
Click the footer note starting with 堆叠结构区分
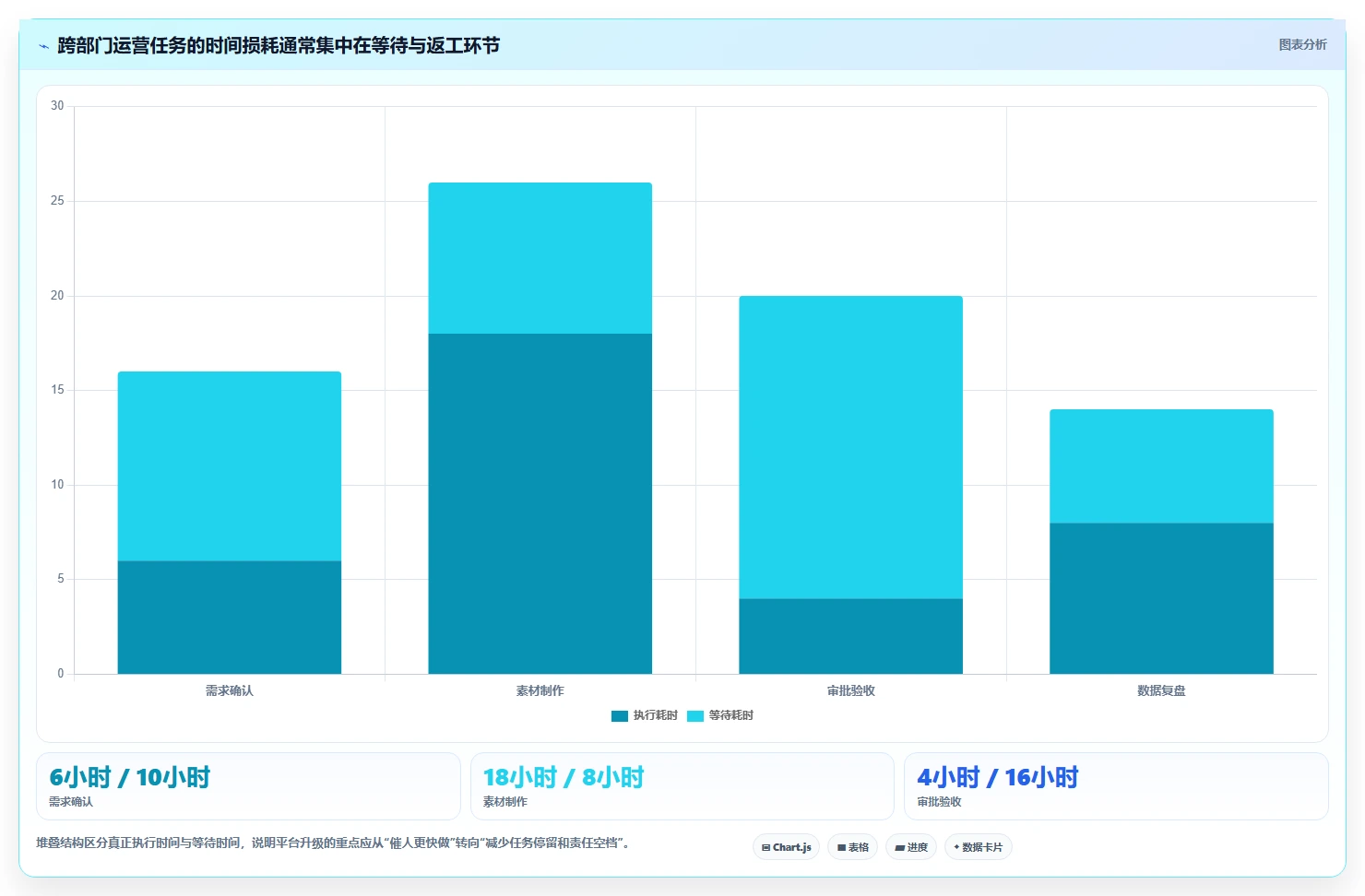332,843
